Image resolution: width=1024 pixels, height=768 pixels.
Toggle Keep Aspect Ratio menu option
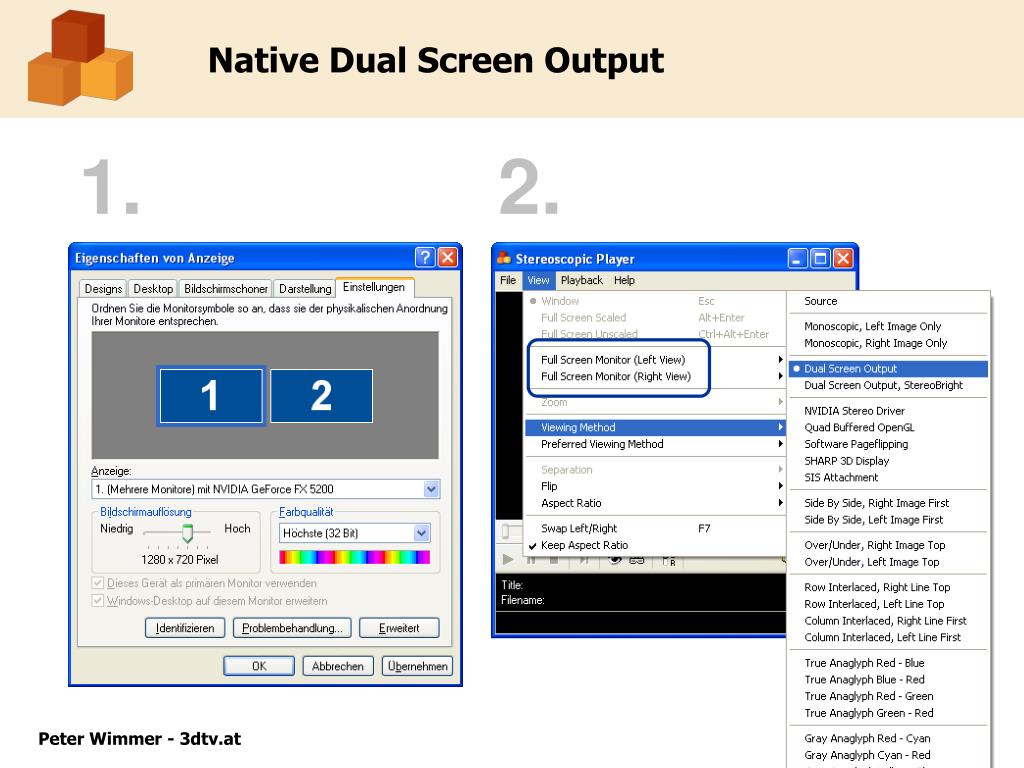[584, 545]
